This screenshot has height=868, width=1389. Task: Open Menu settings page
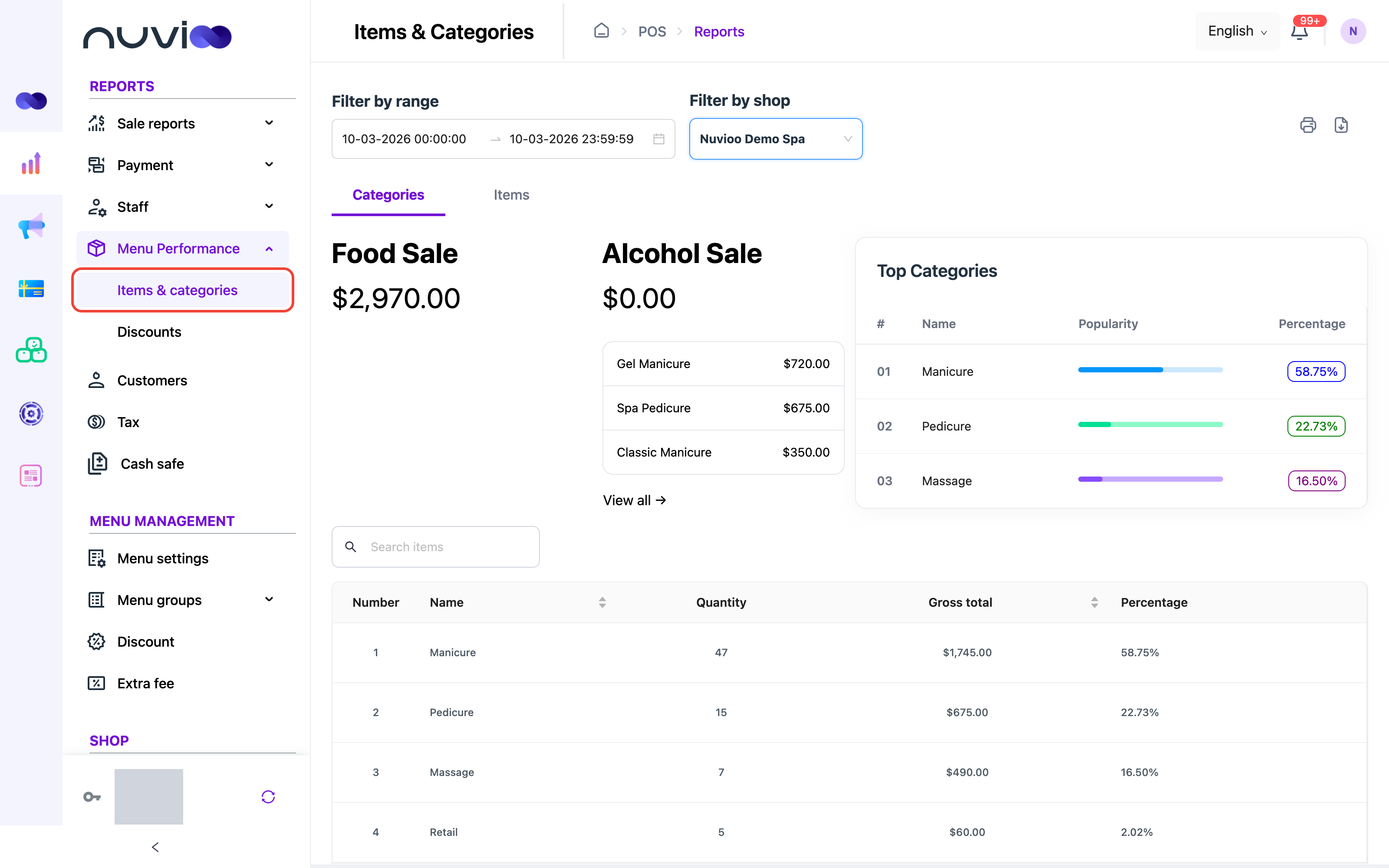pyautogui.click(x=163, y=559)
